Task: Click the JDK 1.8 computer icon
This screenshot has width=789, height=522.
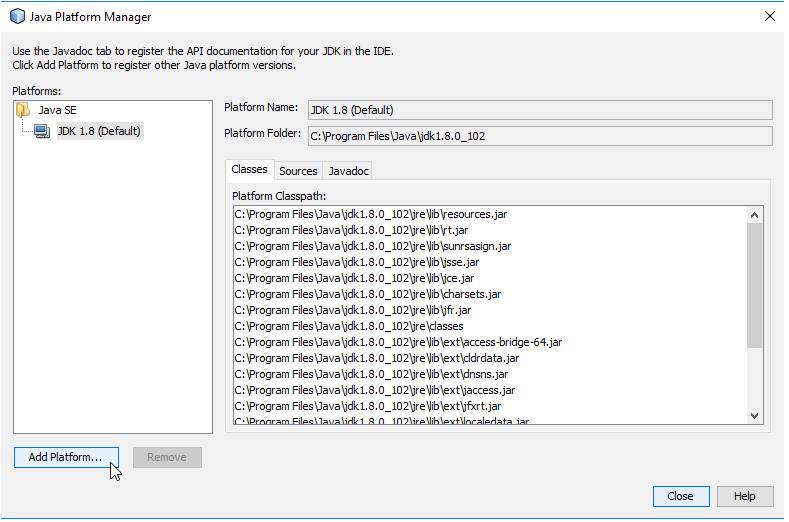Action: tap(42, 131)
